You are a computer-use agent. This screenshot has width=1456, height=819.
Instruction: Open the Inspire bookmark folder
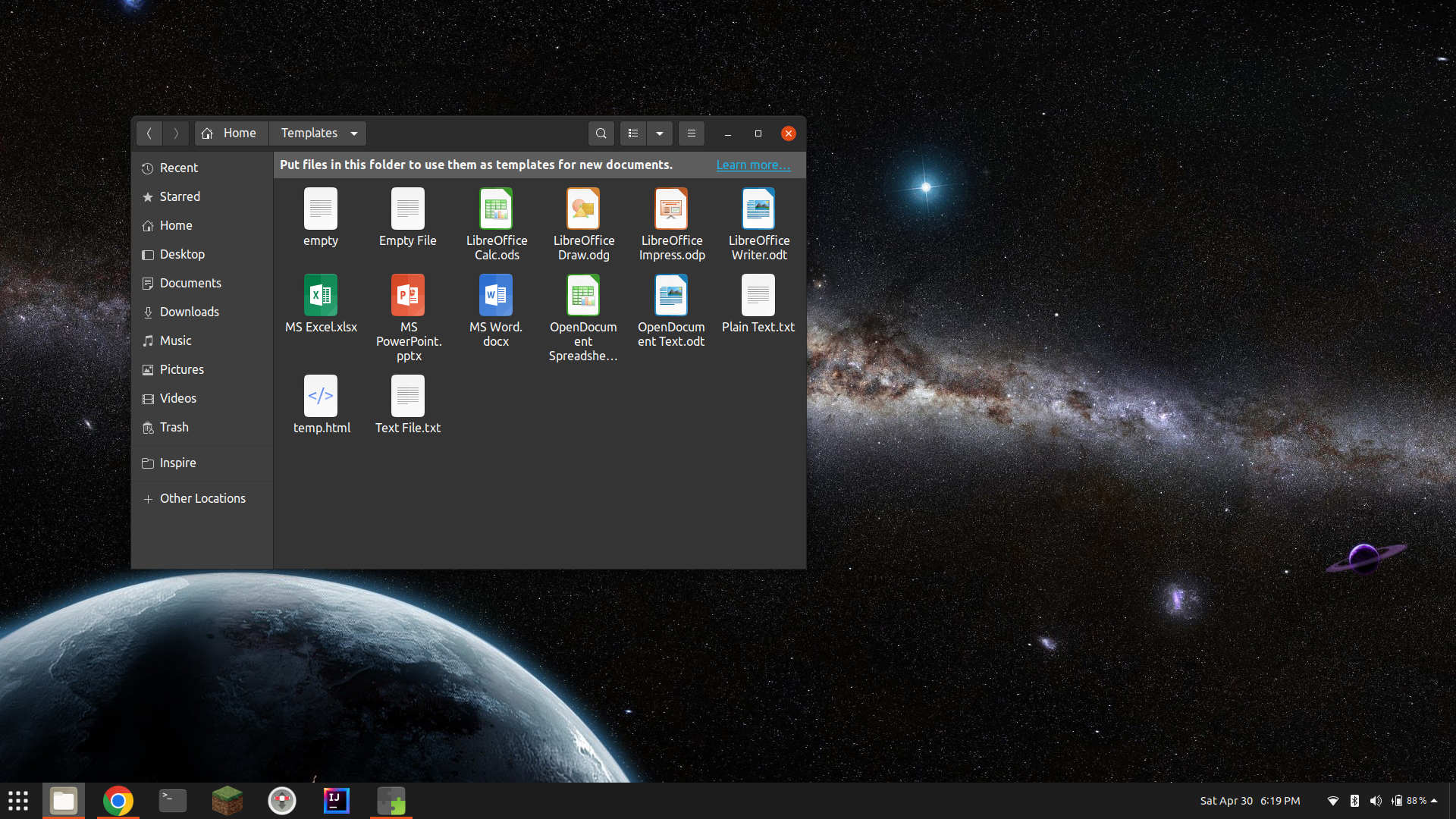click(202, 463)
